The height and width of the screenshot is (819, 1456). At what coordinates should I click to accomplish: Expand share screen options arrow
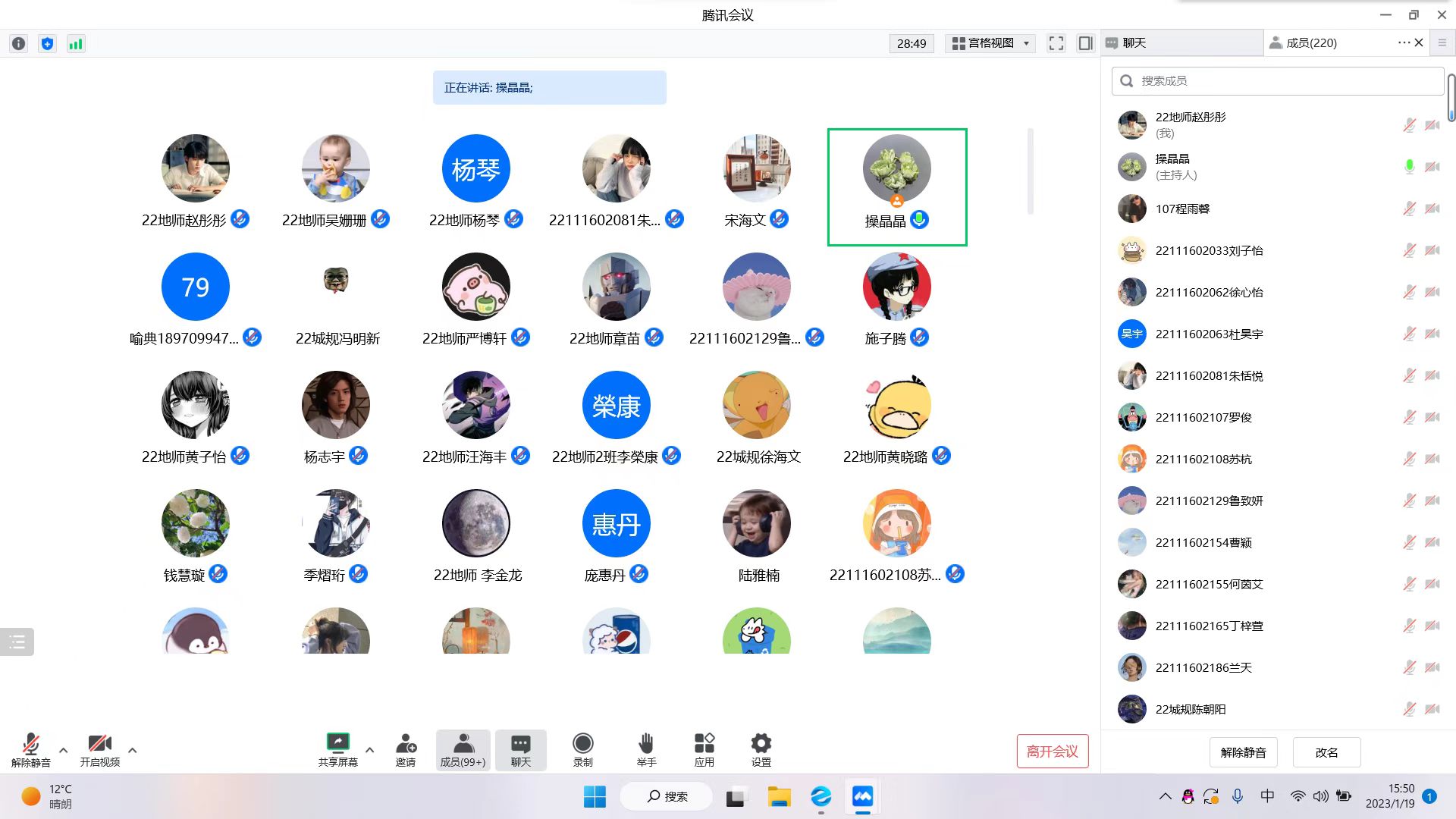pos(370,750)
